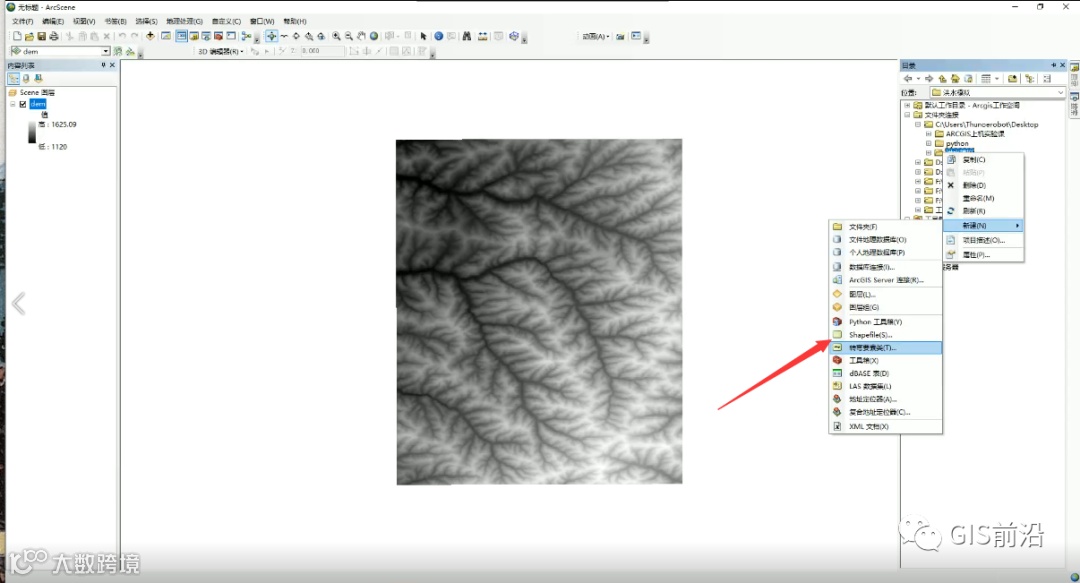Select dBASE 表(D) in submenu

[x=885, y=374]
